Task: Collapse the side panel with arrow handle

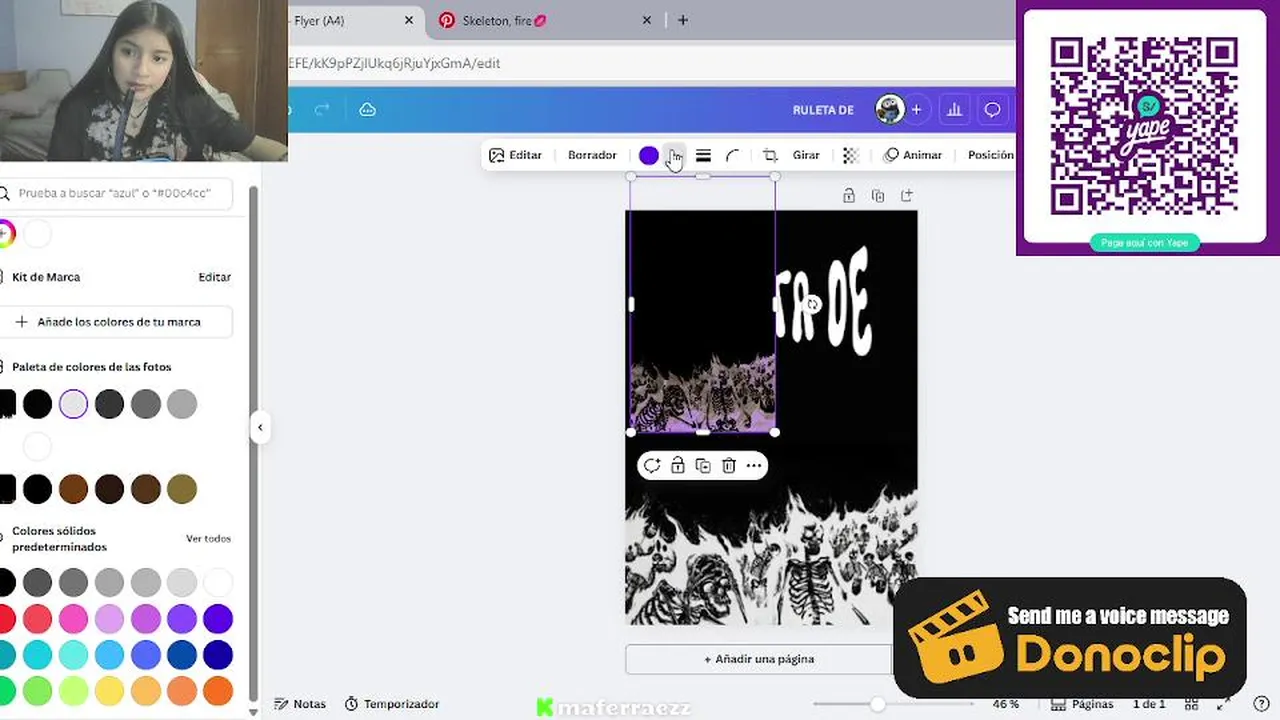Action: tap(260, 428)
